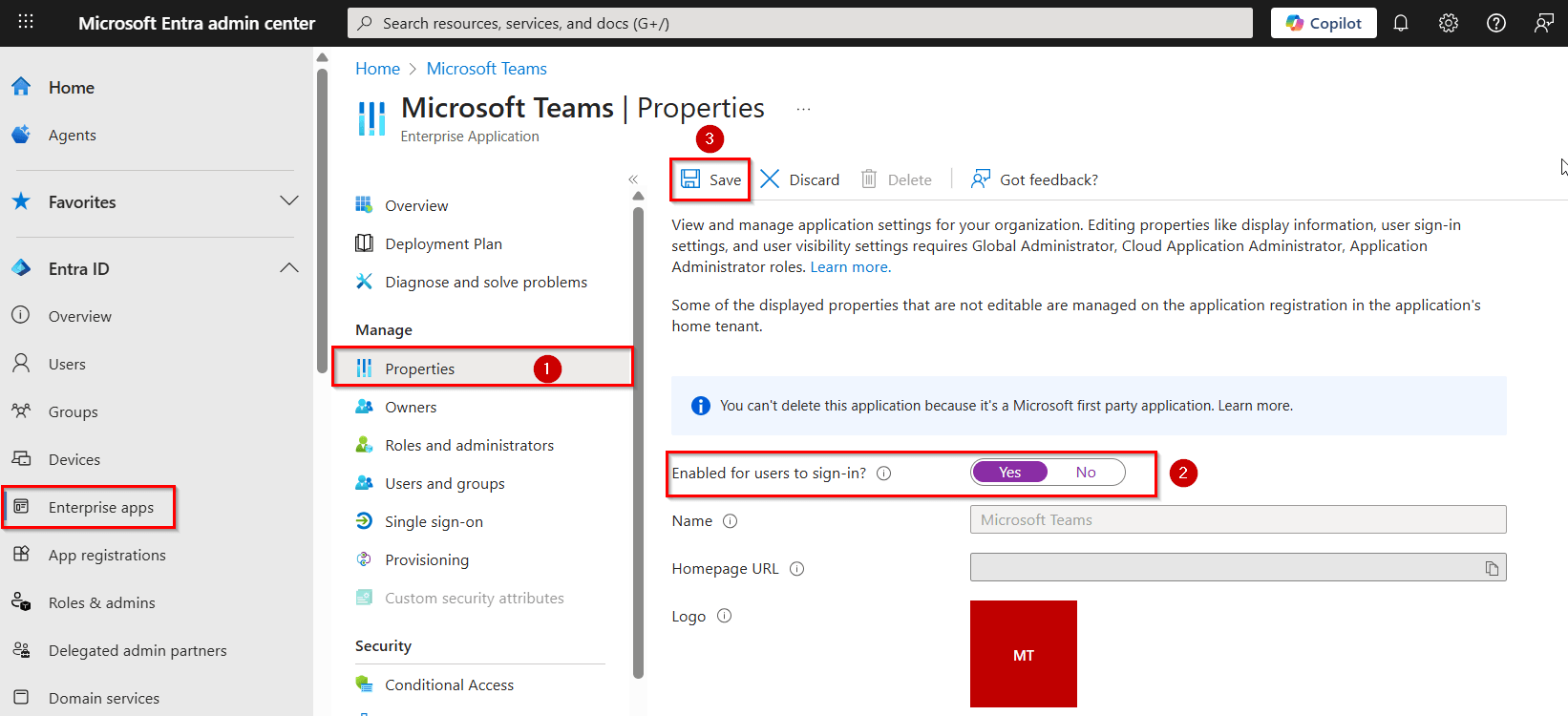This screenshot has height=716, width=1568.
Task: Click the Devices icon in sidebar
Action: point(21,459)
